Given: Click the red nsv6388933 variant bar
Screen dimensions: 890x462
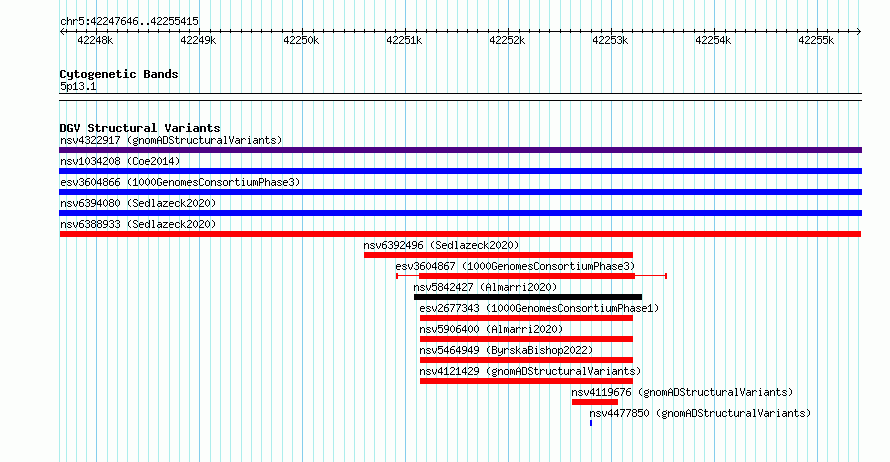Looking at the screenshot, I should point(460,234).
